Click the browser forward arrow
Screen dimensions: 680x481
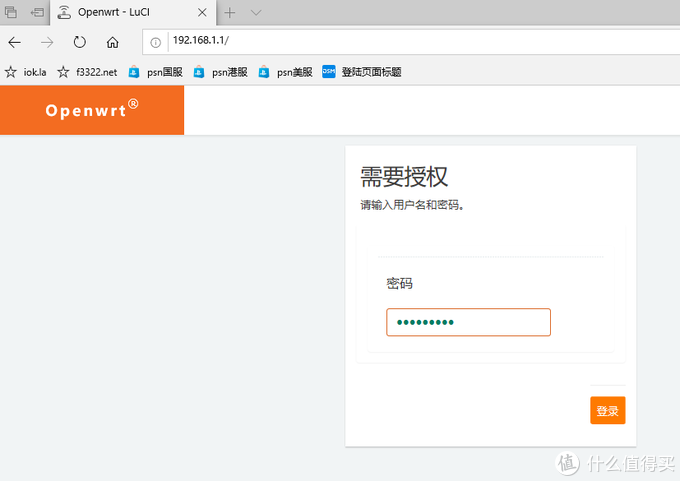[x=47, y=43]
